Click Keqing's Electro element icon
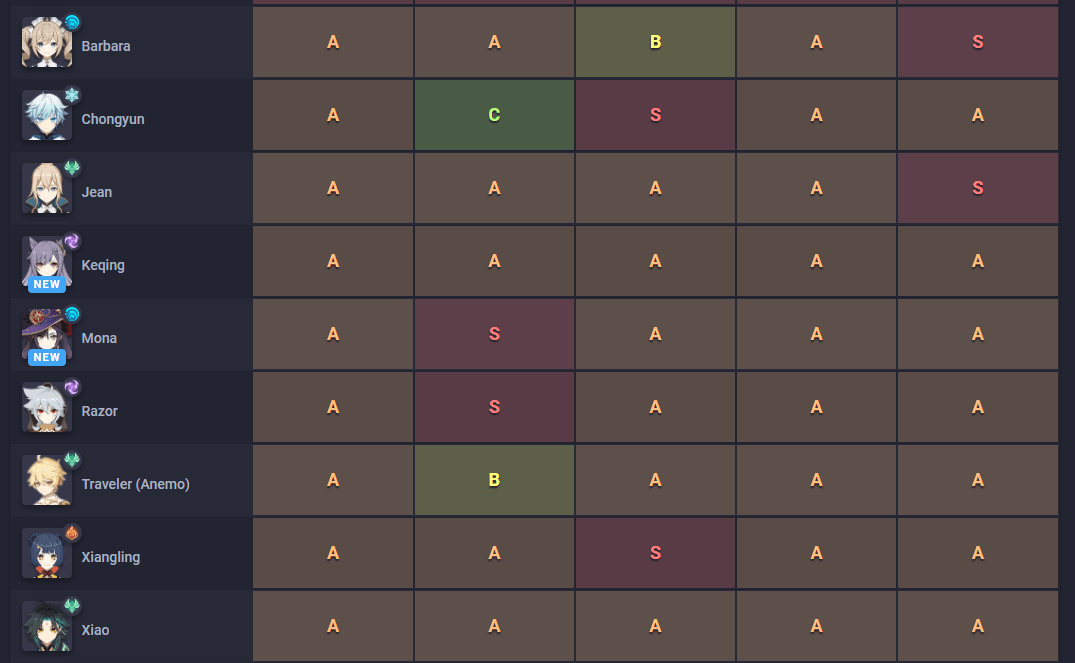1075x663 pixels. click(72, 241)
